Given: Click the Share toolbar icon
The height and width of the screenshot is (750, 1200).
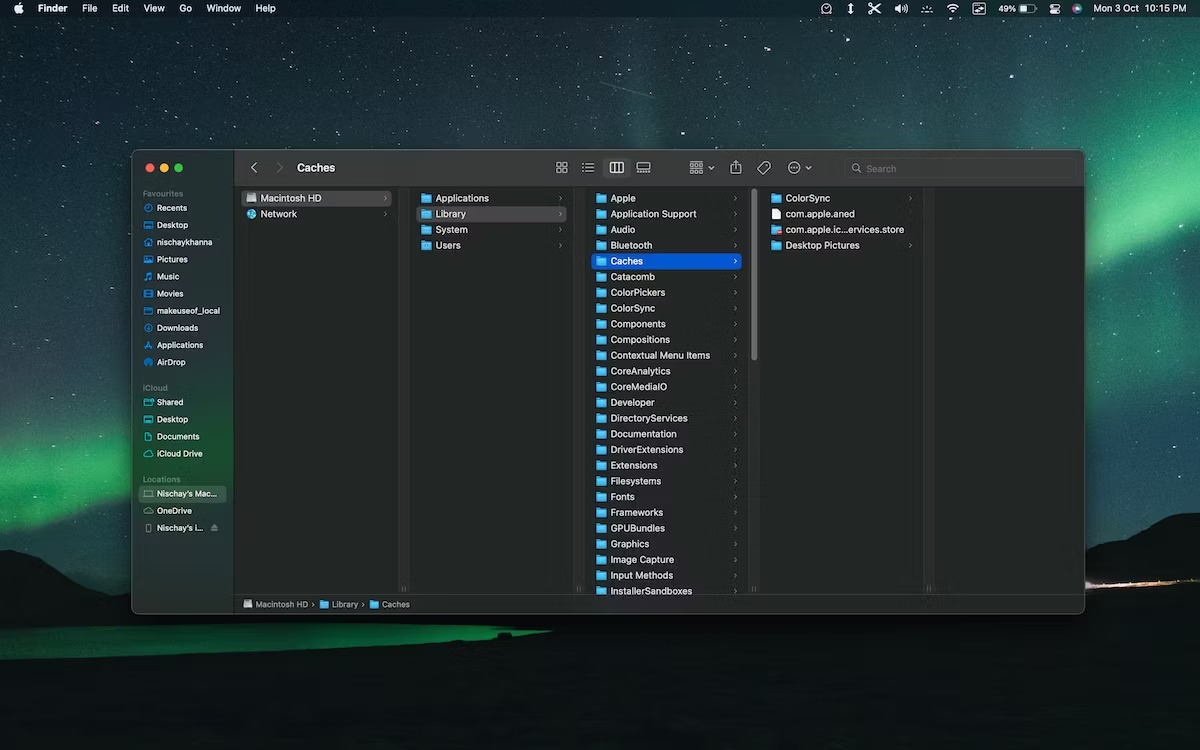Looking at the screenshot, I should (736, 168).
